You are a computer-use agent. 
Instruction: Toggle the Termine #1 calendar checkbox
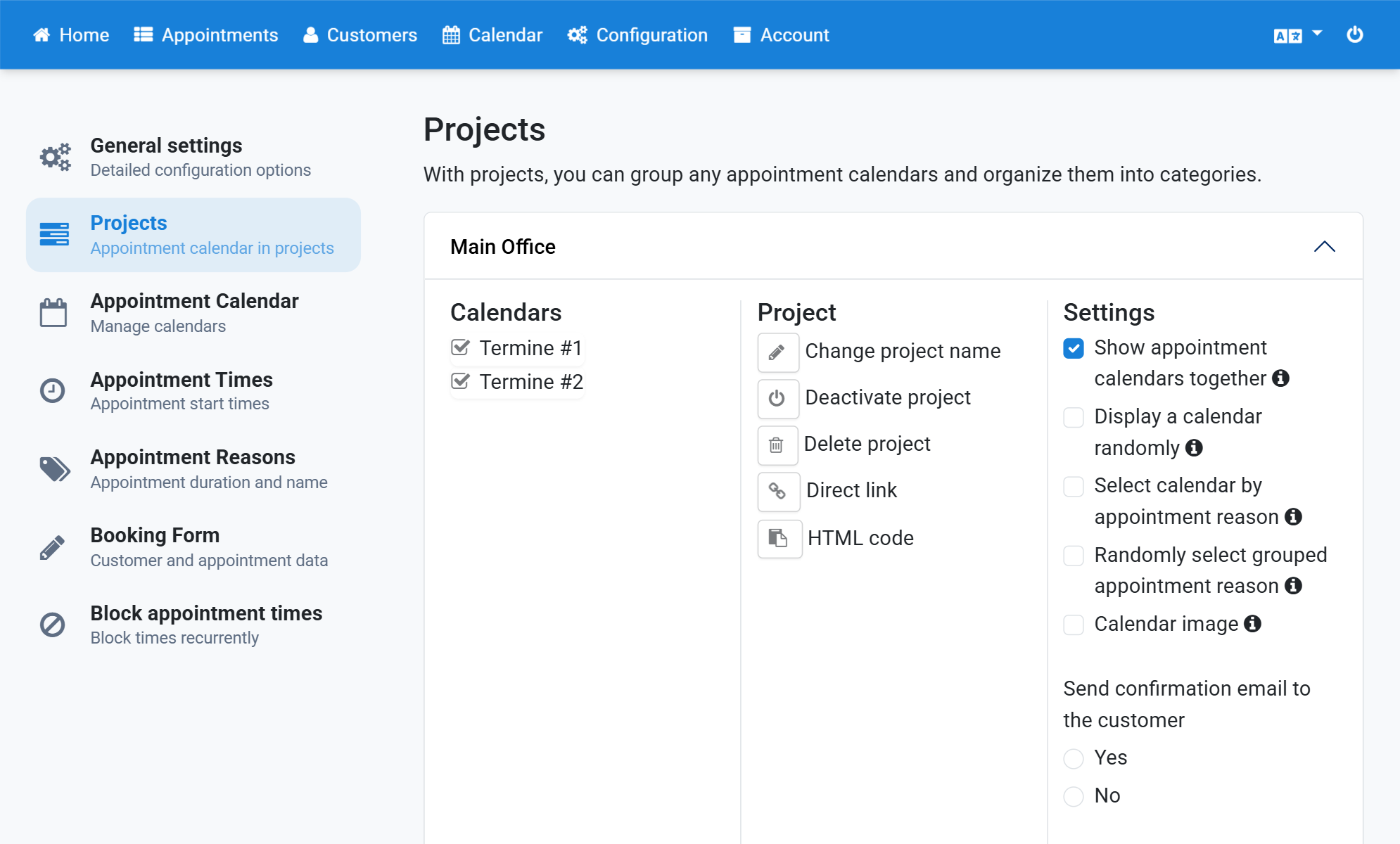pyautogui.click(x=460, y=347)
